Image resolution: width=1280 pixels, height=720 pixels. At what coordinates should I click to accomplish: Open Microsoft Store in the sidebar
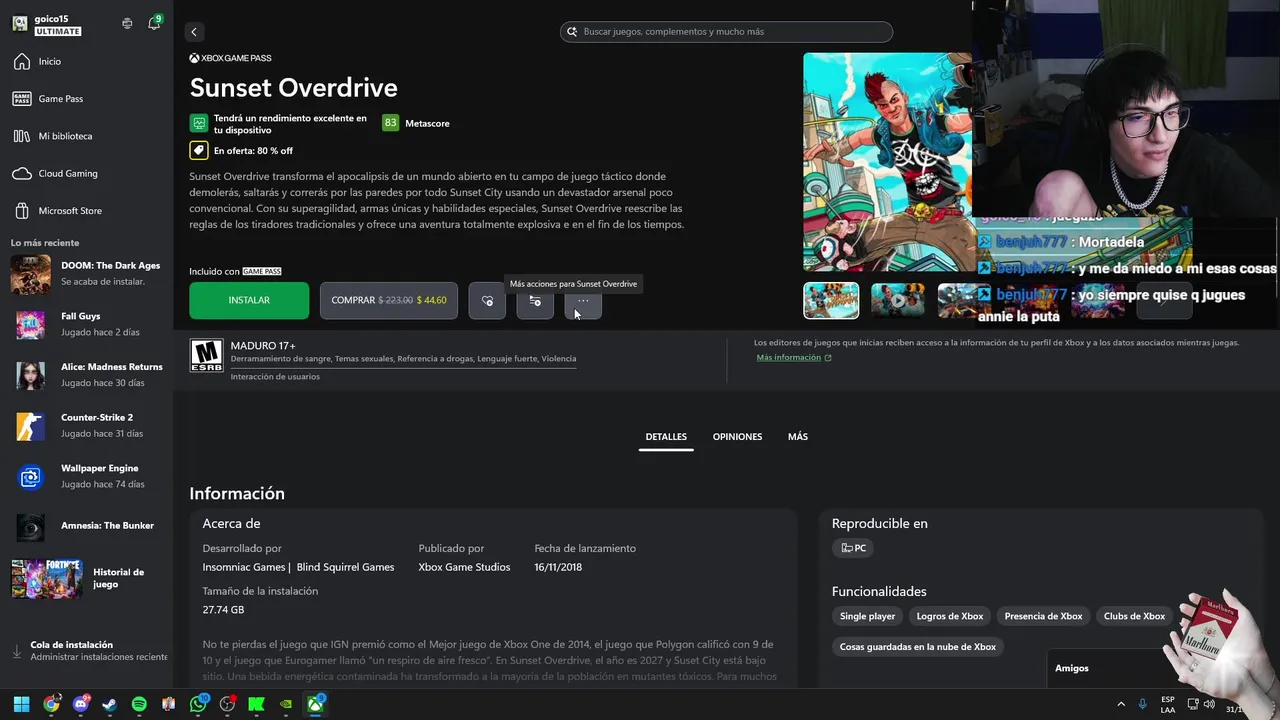point(86,211)
